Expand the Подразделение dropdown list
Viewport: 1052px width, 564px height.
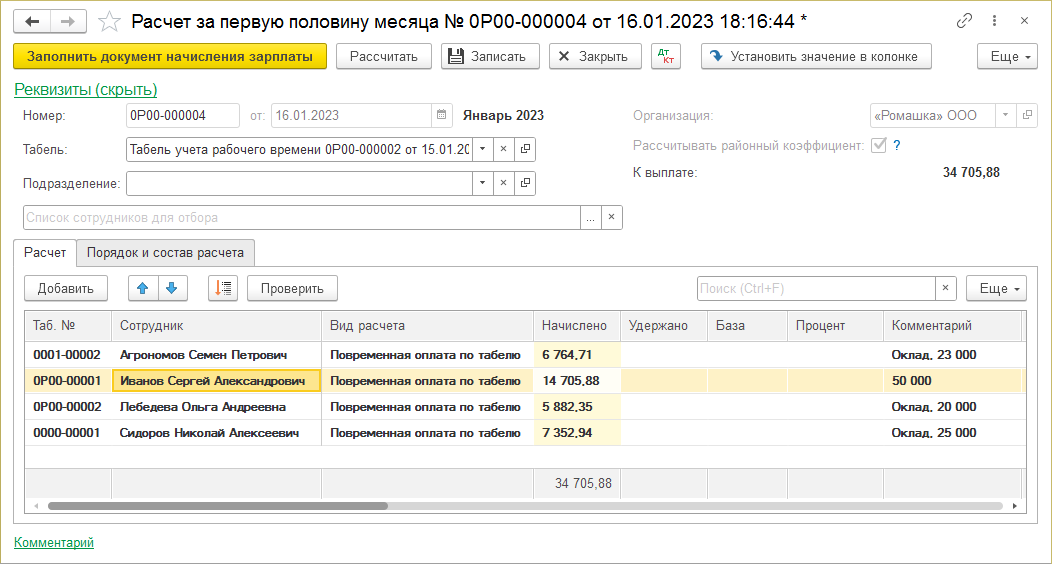pos(482,182)
